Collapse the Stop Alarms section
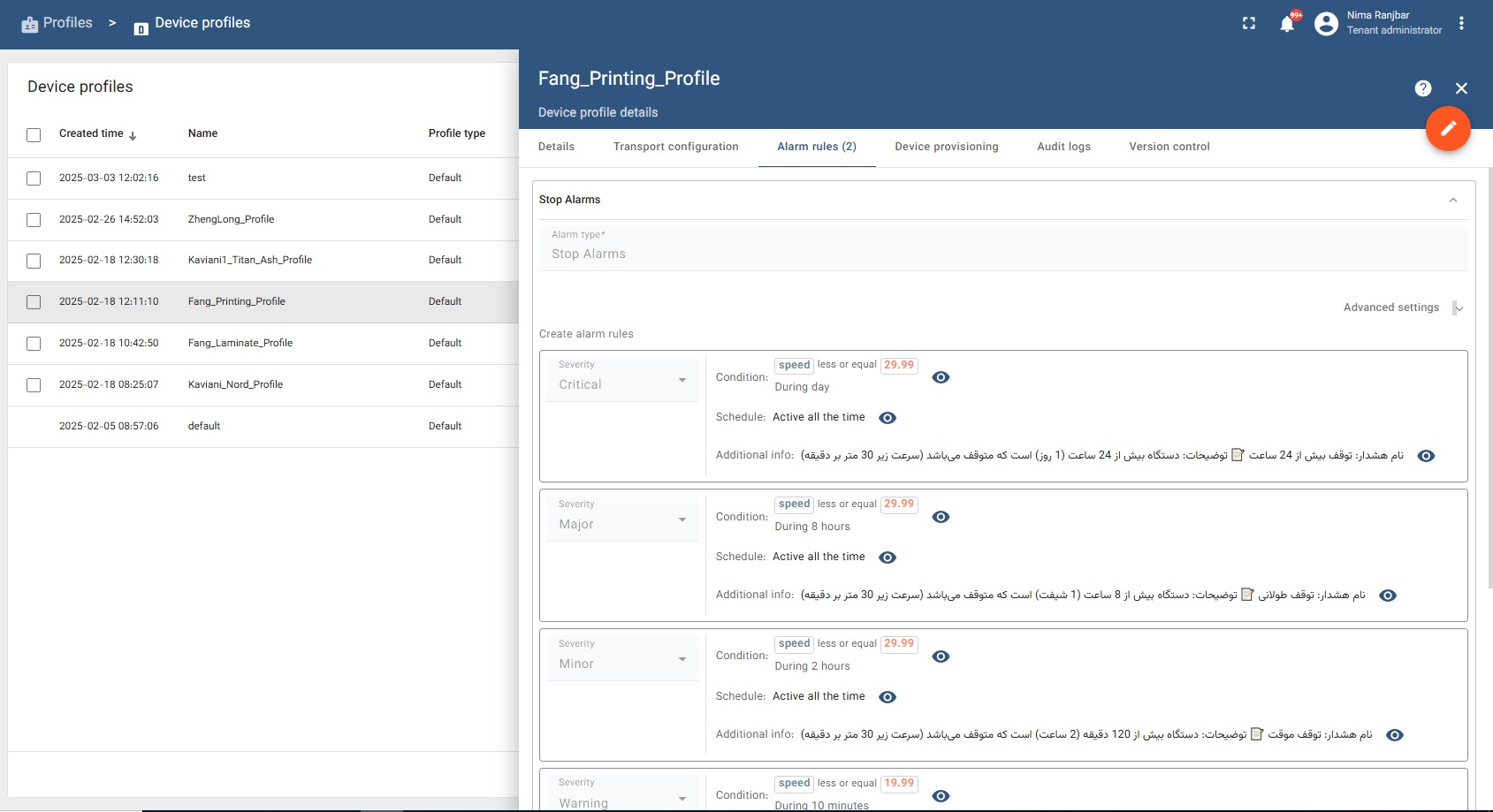 (1454, 200)
